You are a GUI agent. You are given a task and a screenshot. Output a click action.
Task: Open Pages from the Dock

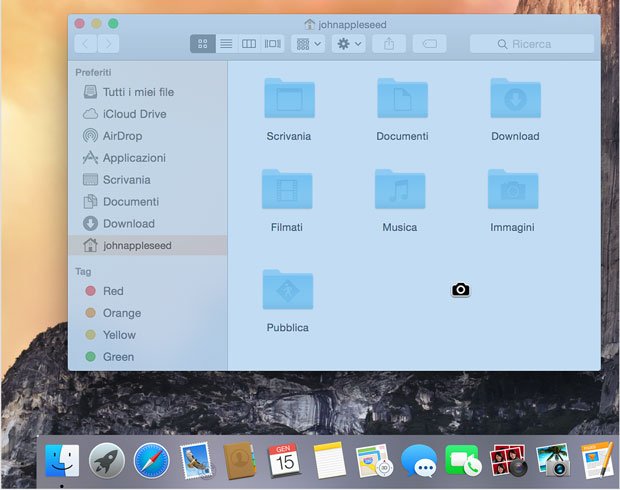click(x=597, y=460)
